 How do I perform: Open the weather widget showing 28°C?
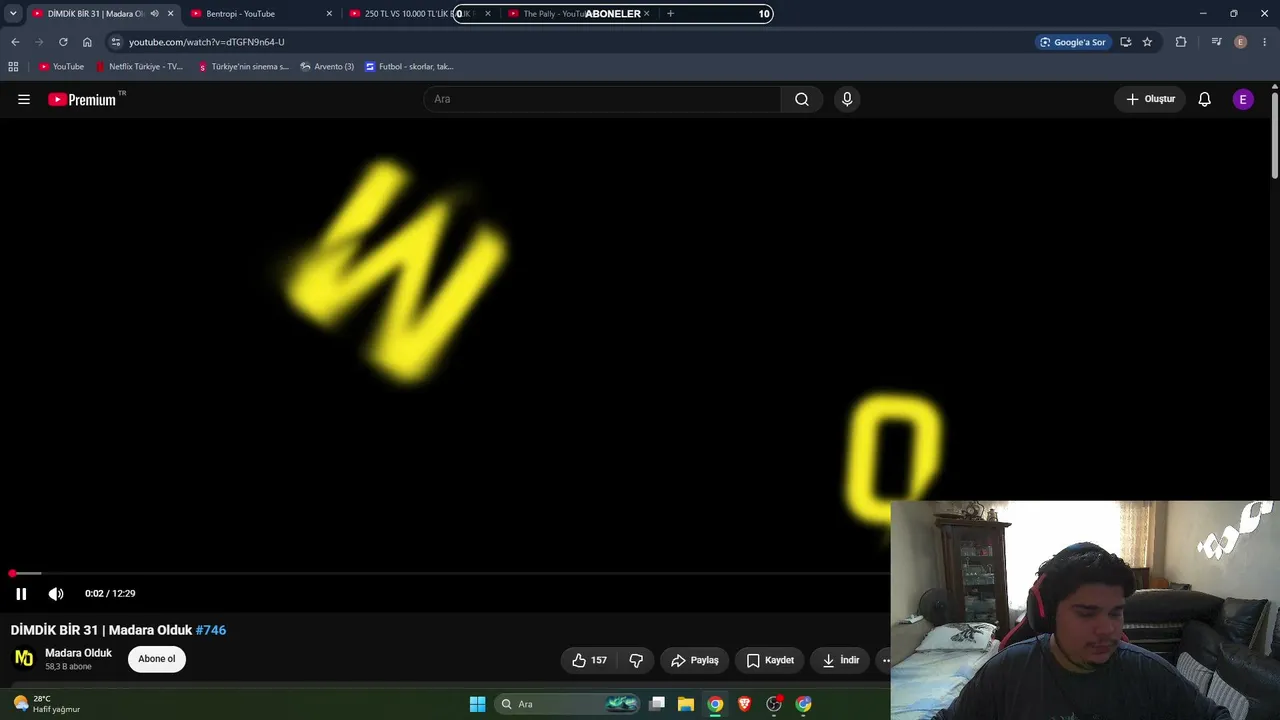coord(46,704)
